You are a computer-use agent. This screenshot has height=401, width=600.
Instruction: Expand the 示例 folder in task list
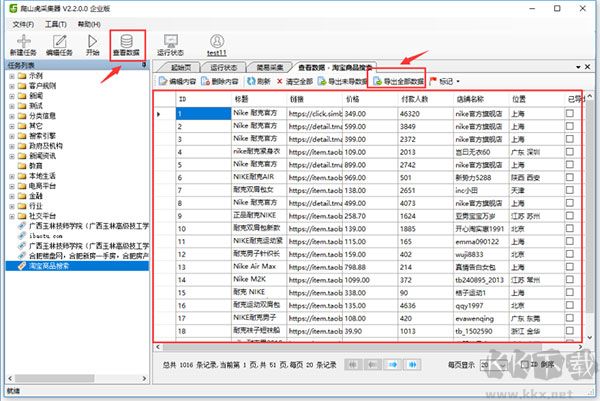tap(12, 76)
